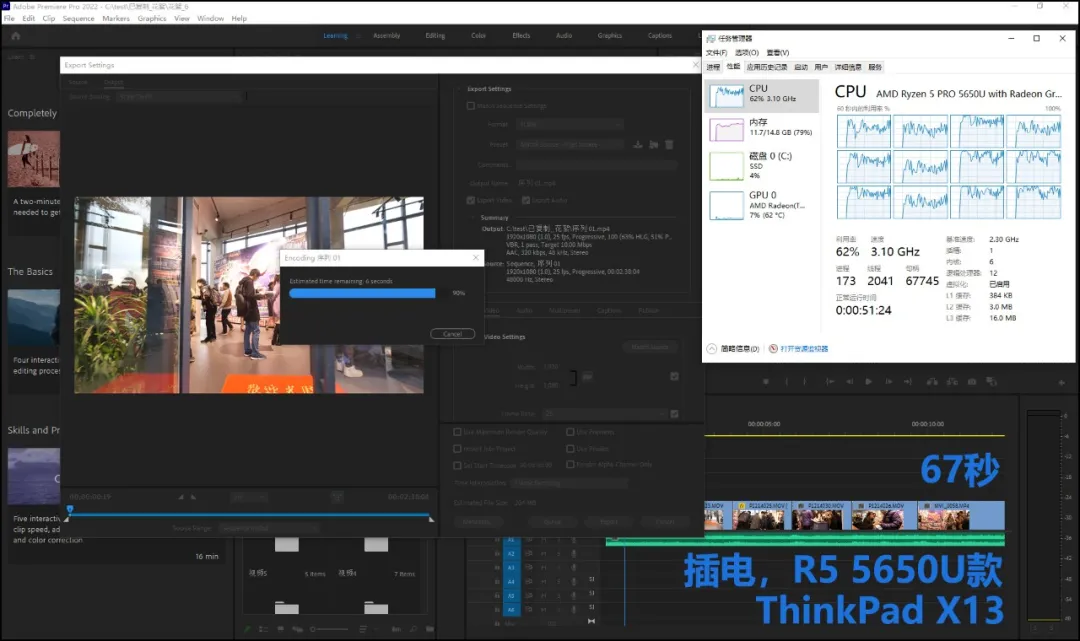Click the output name file link

click(537, 183)
